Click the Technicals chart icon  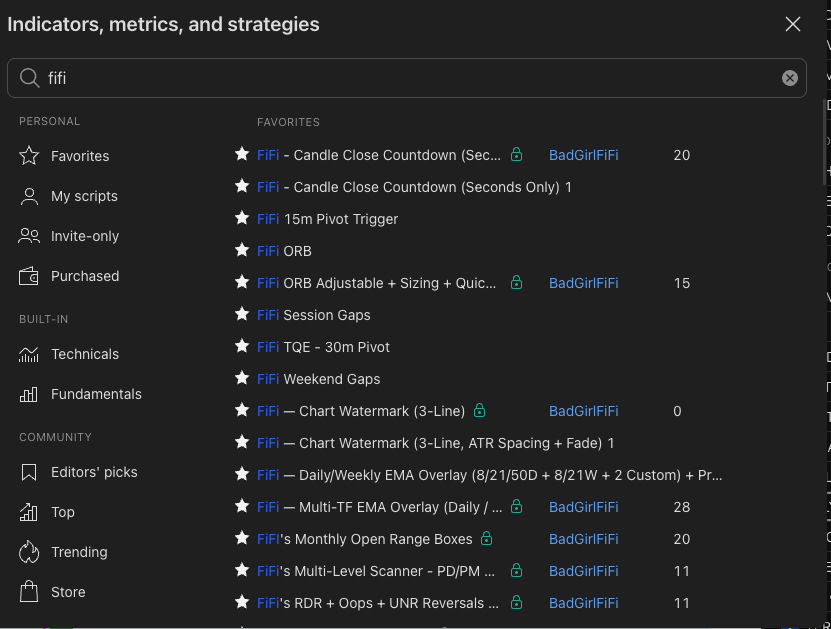[29, 354]
